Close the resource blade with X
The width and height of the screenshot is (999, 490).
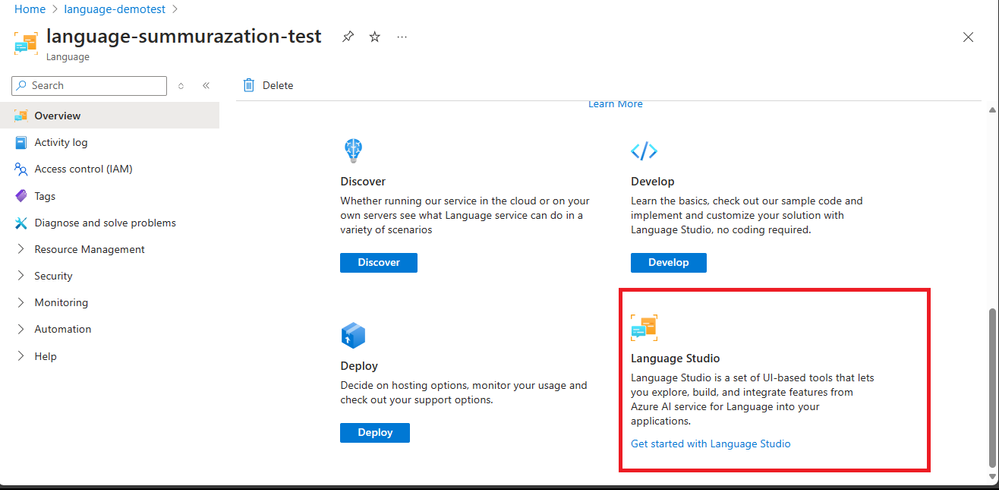pyautogui.click(x=968, y=37)
